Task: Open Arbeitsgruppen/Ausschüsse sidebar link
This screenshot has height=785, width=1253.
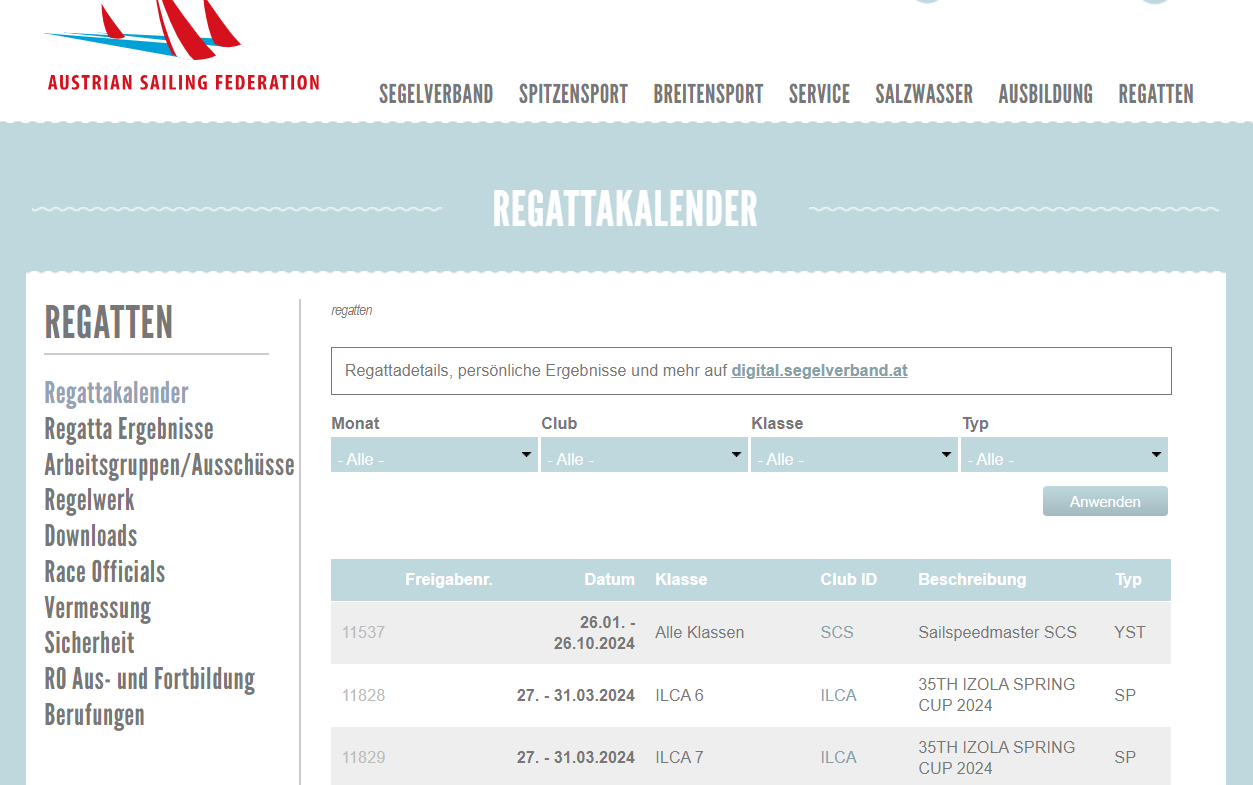Action: tap(169, 465)
